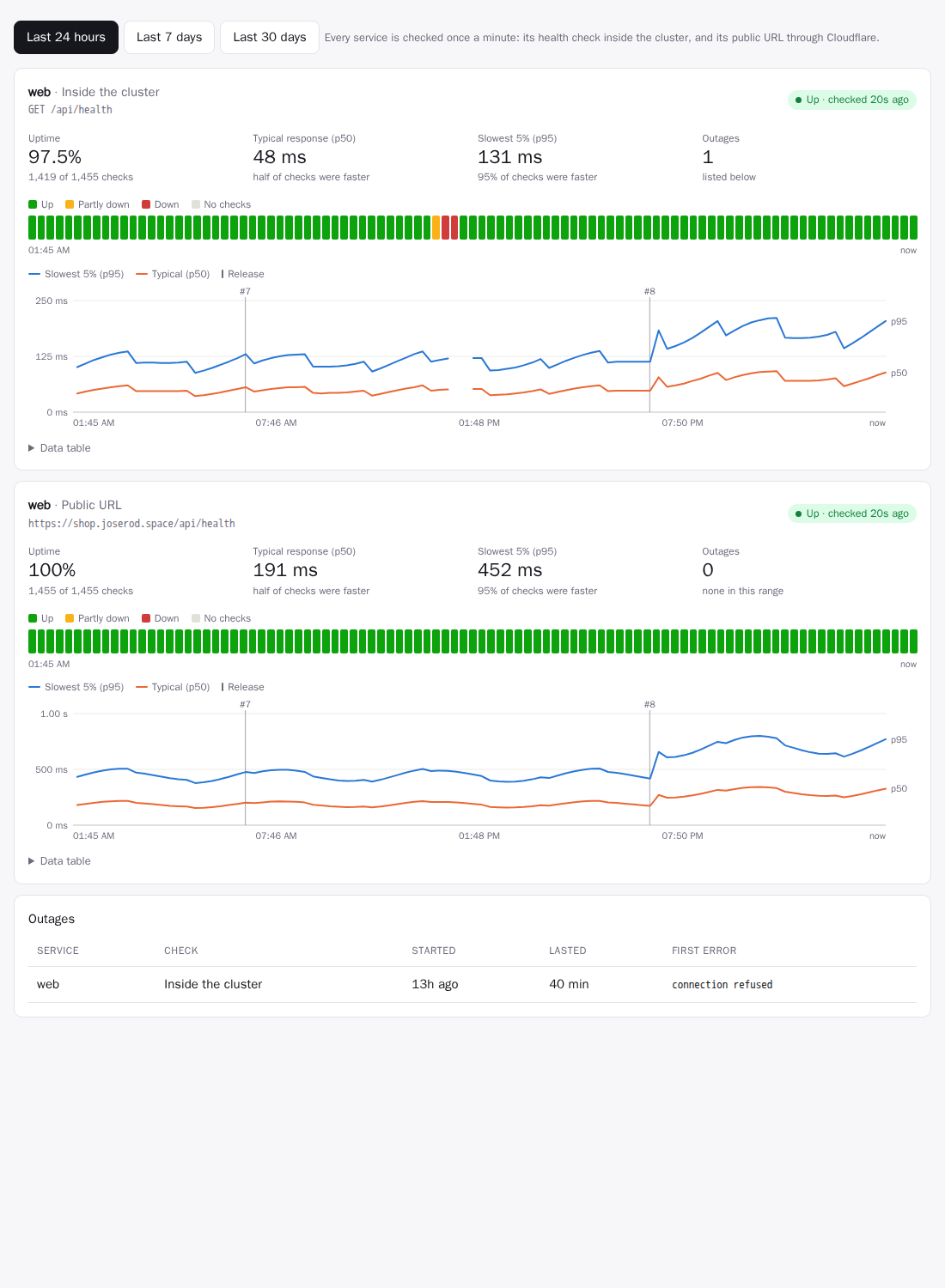
Task: Click the 48 ms typical response value
Action: [279, 157]
